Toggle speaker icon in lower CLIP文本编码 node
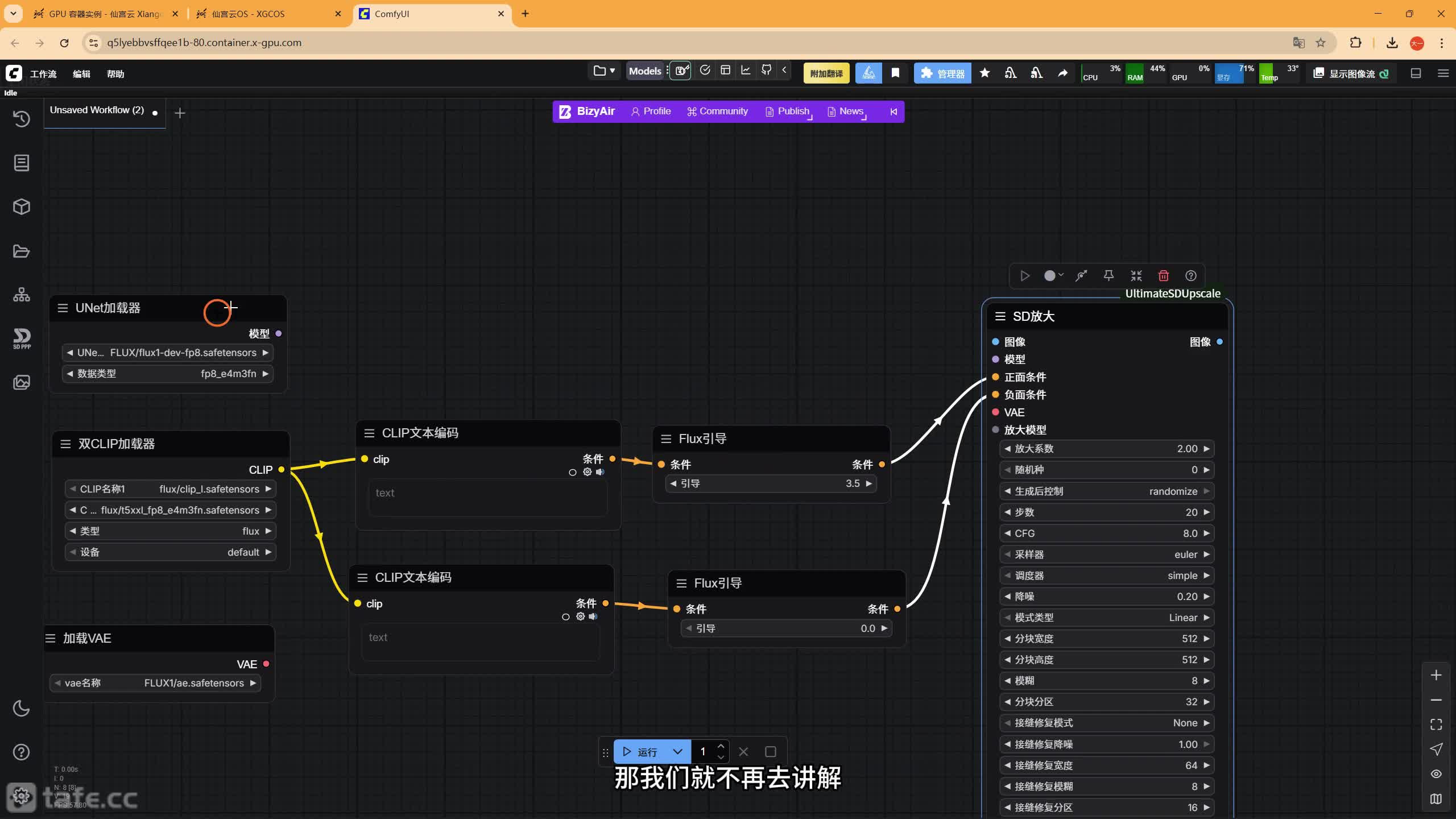 [593, 617]
